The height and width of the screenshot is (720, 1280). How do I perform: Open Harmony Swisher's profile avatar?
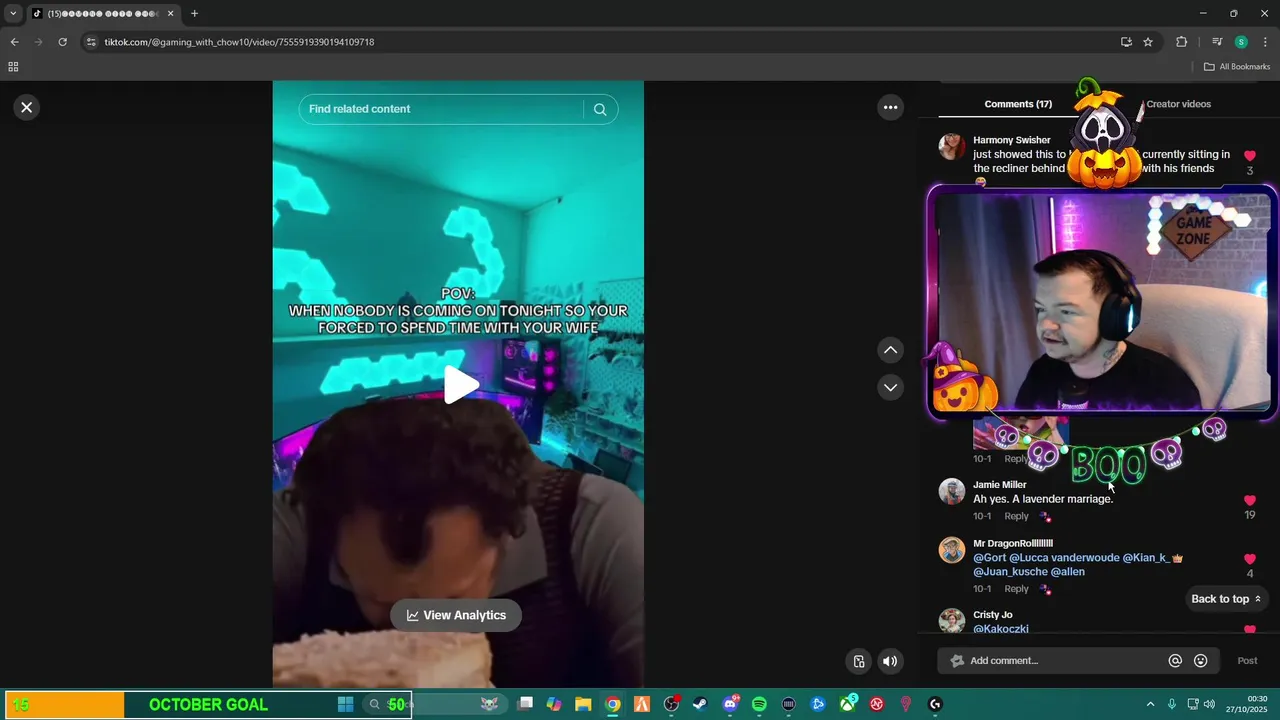point(952,147)
